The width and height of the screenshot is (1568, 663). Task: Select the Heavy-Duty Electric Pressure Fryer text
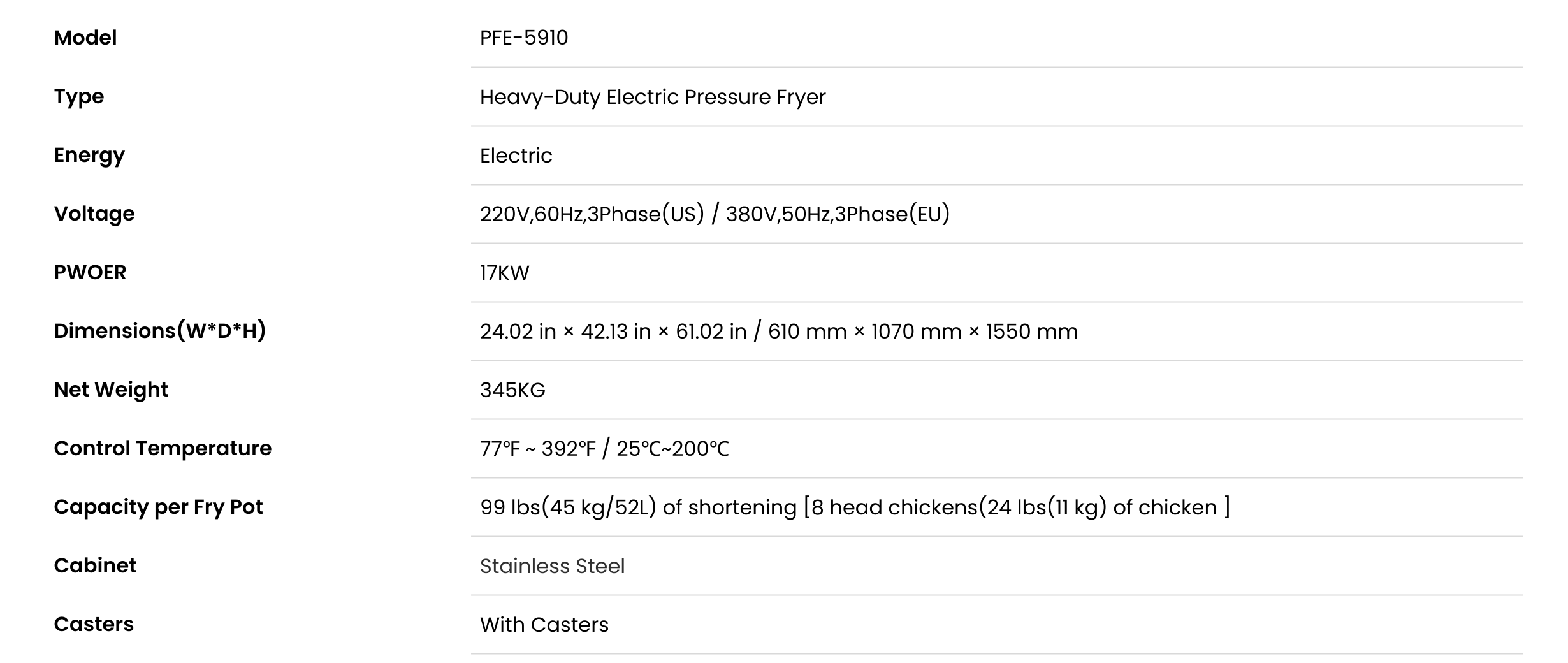pyautogui.click(x=653, y=97)
